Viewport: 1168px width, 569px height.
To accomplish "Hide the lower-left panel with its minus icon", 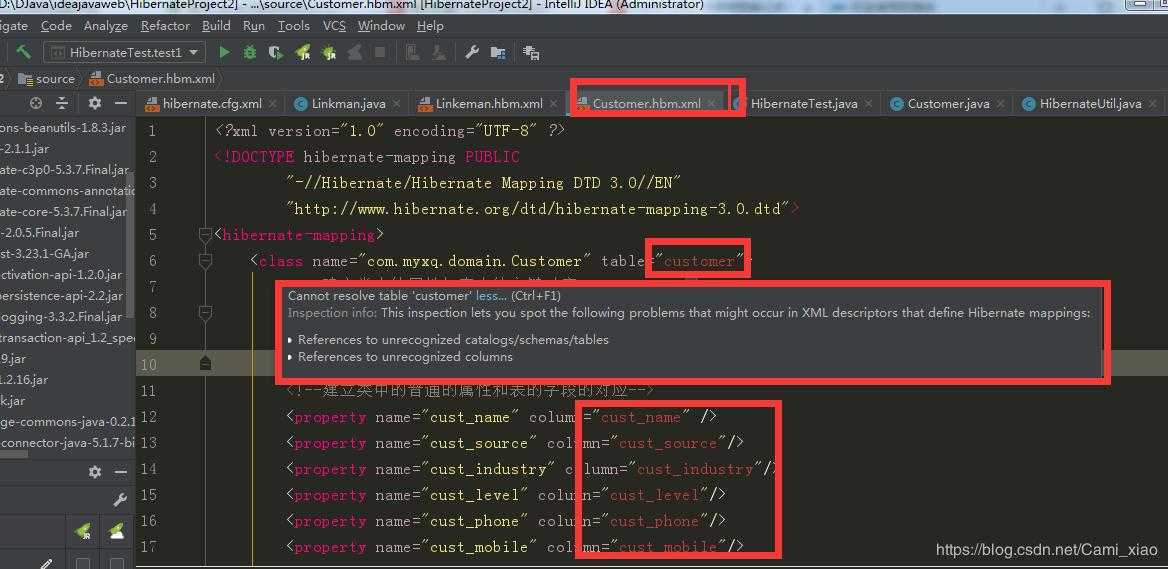I will point(121,471).
